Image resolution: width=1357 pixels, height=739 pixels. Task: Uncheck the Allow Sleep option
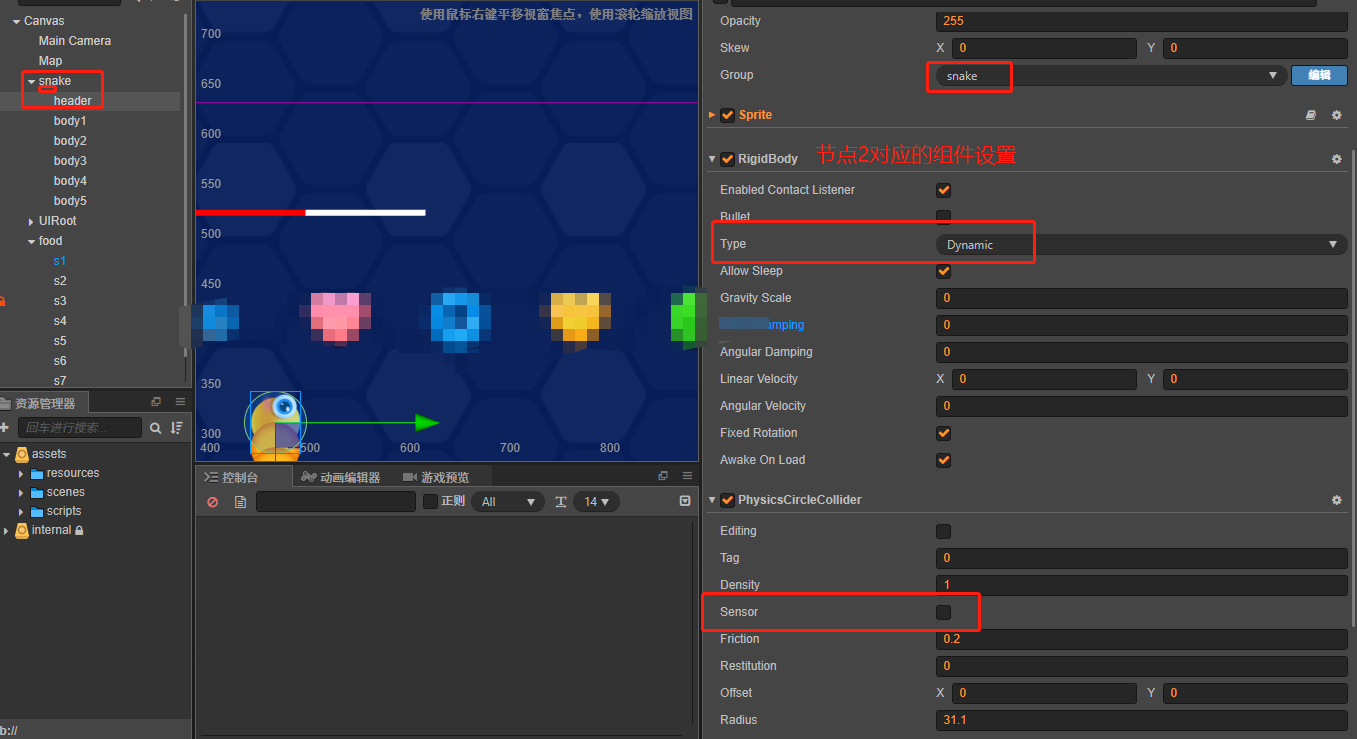tap(943, 271)
